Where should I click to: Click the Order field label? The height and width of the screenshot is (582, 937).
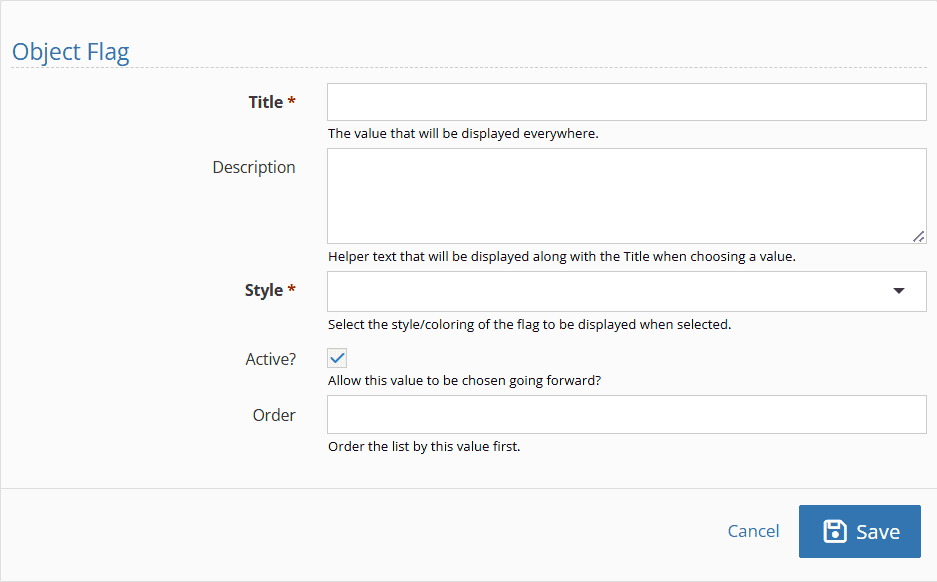point(274,415)
